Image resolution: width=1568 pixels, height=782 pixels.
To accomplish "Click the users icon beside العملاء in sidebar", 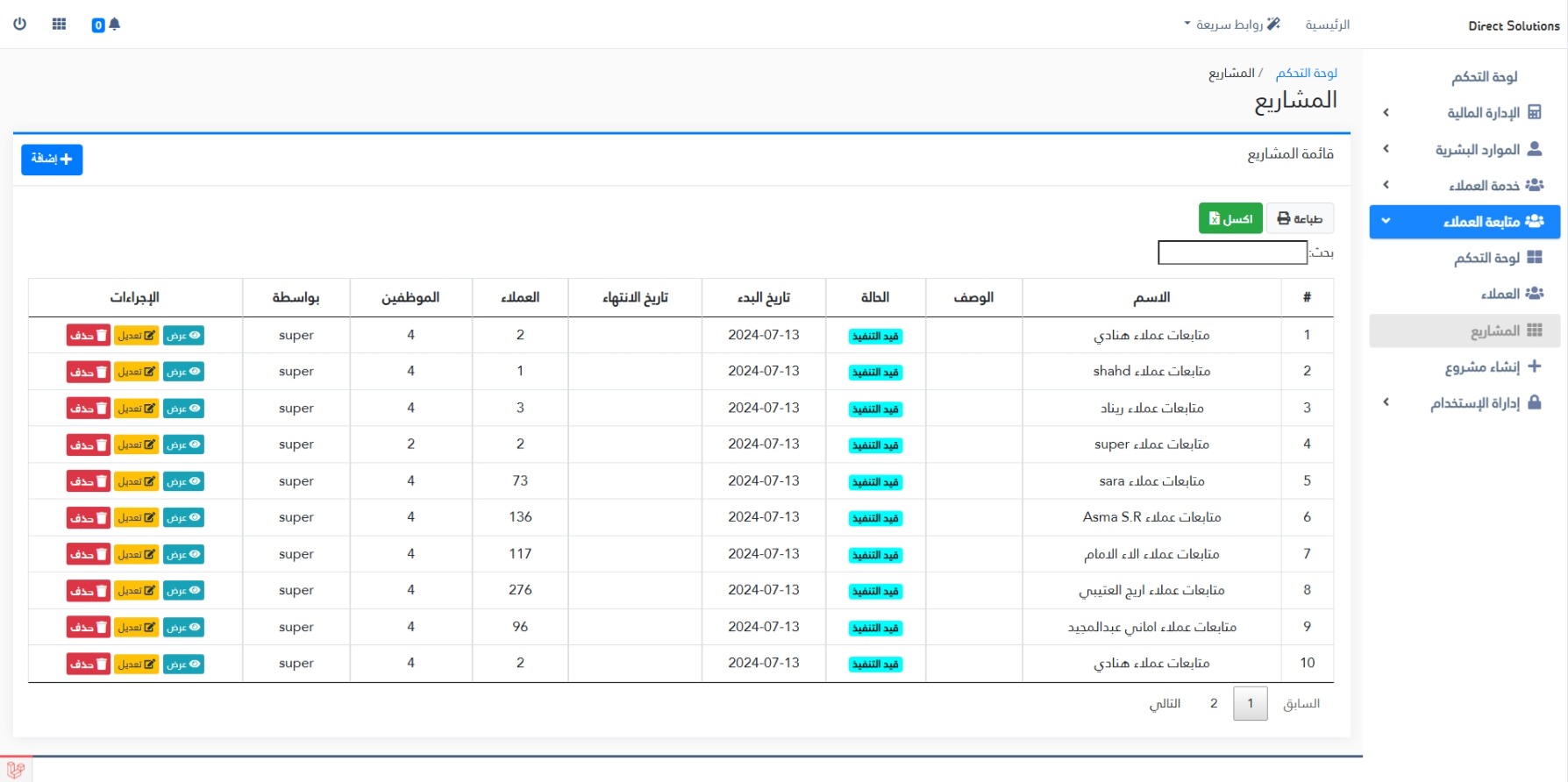I will tap(1535, 294).
